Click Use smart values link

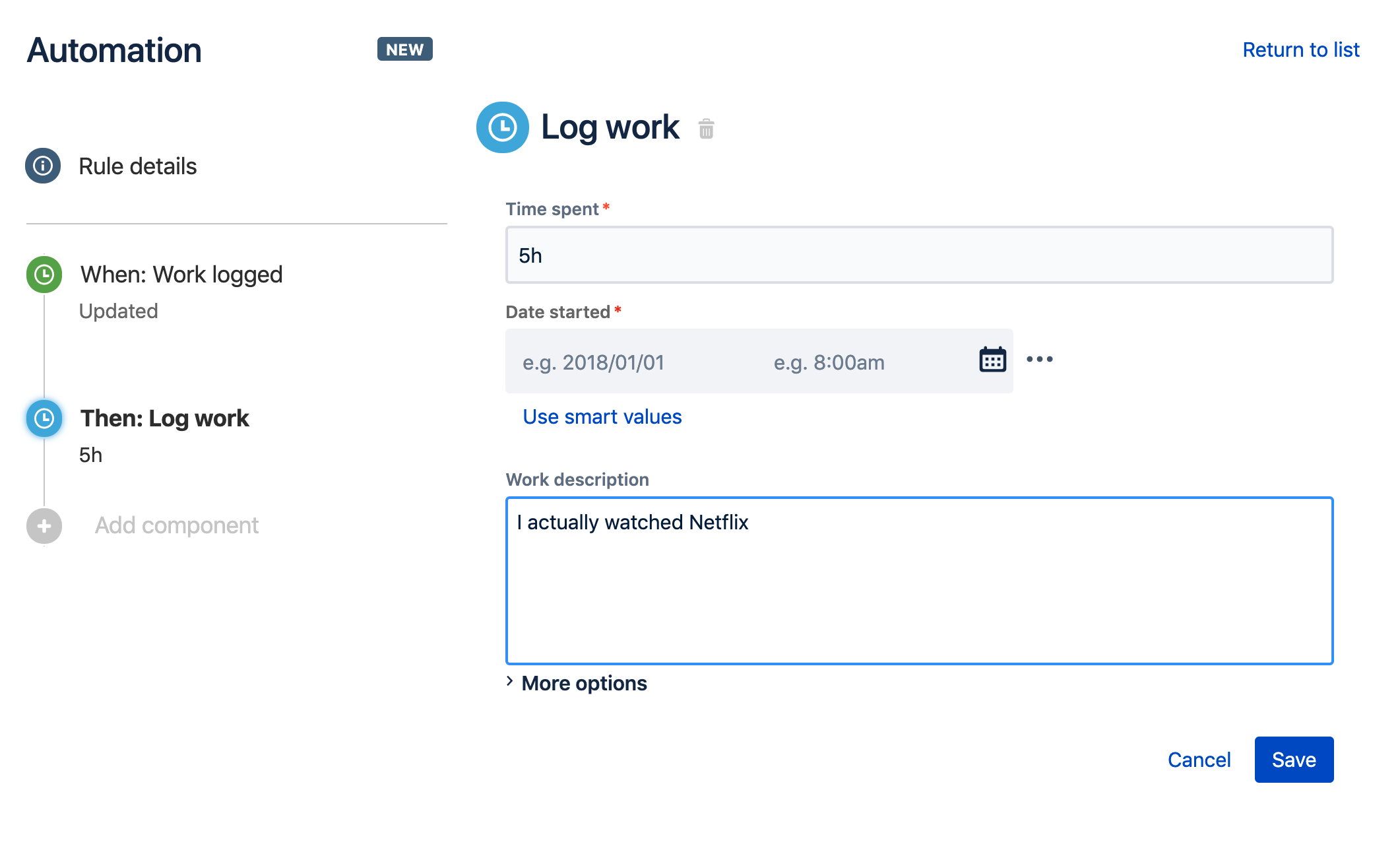tap(602, 416)
